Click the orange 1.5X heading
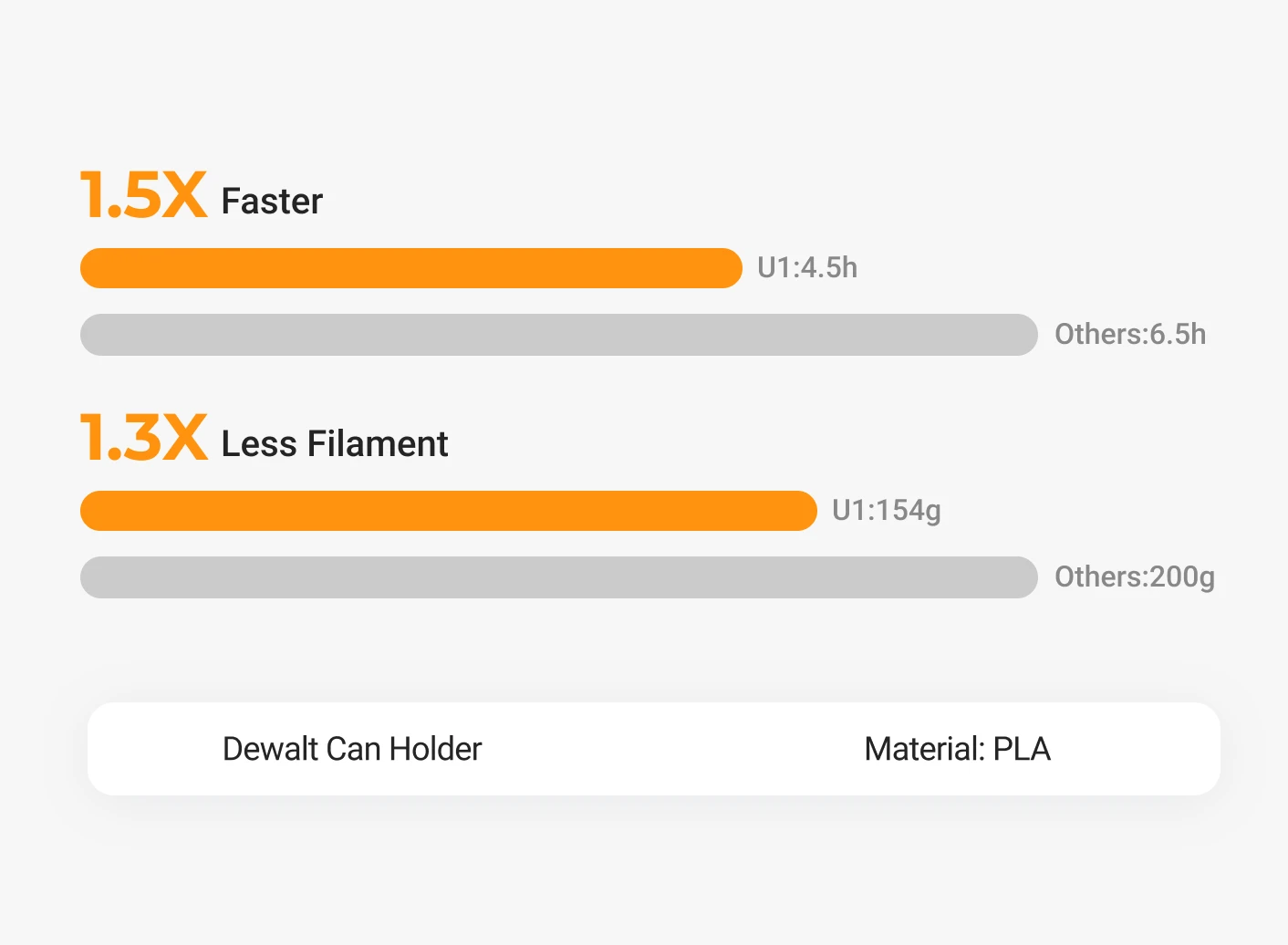The width and height of the screenshot is (1288, 945). pyautogui.click(x=143, y=195)
